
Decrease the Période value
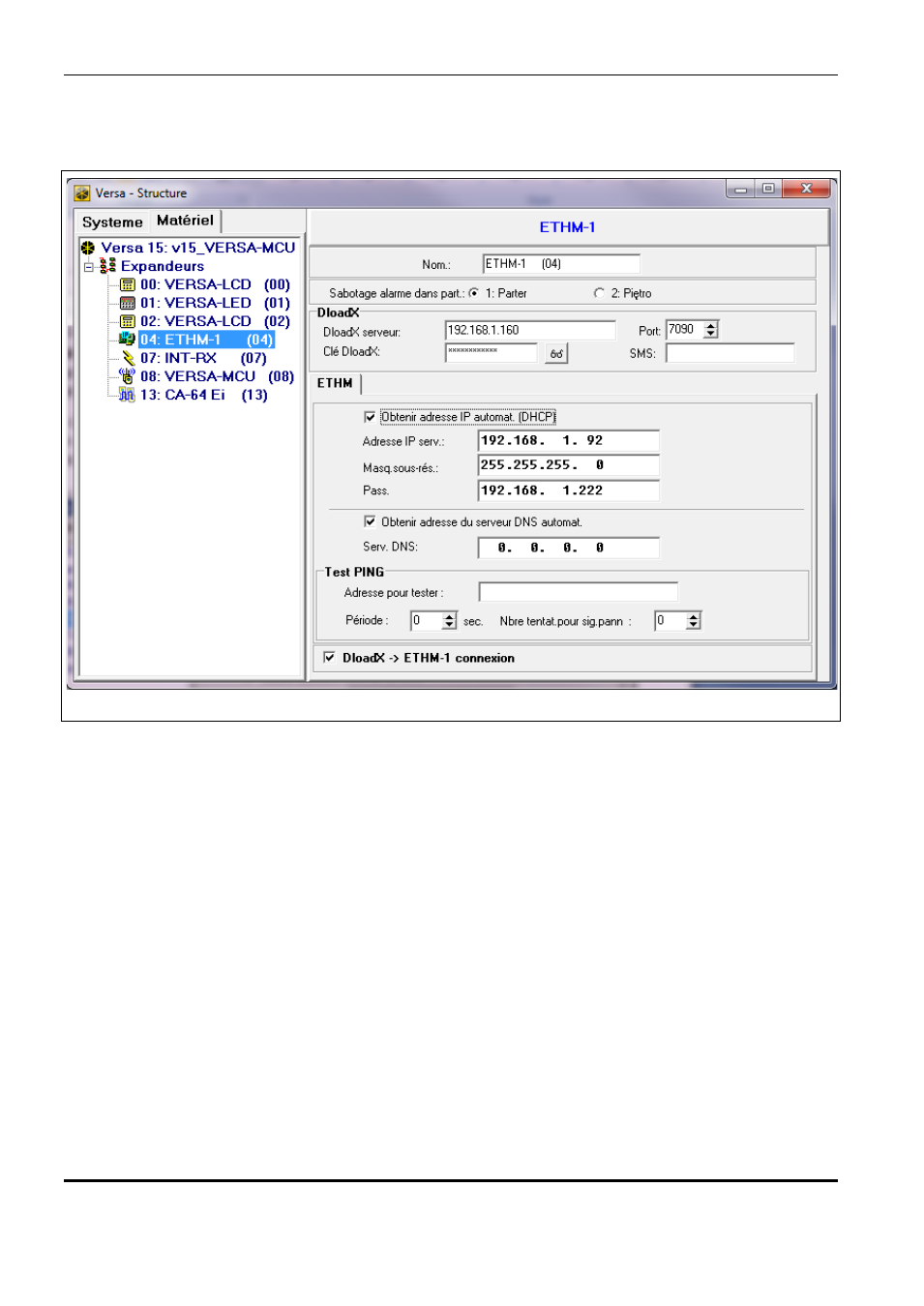click(449, 626)
